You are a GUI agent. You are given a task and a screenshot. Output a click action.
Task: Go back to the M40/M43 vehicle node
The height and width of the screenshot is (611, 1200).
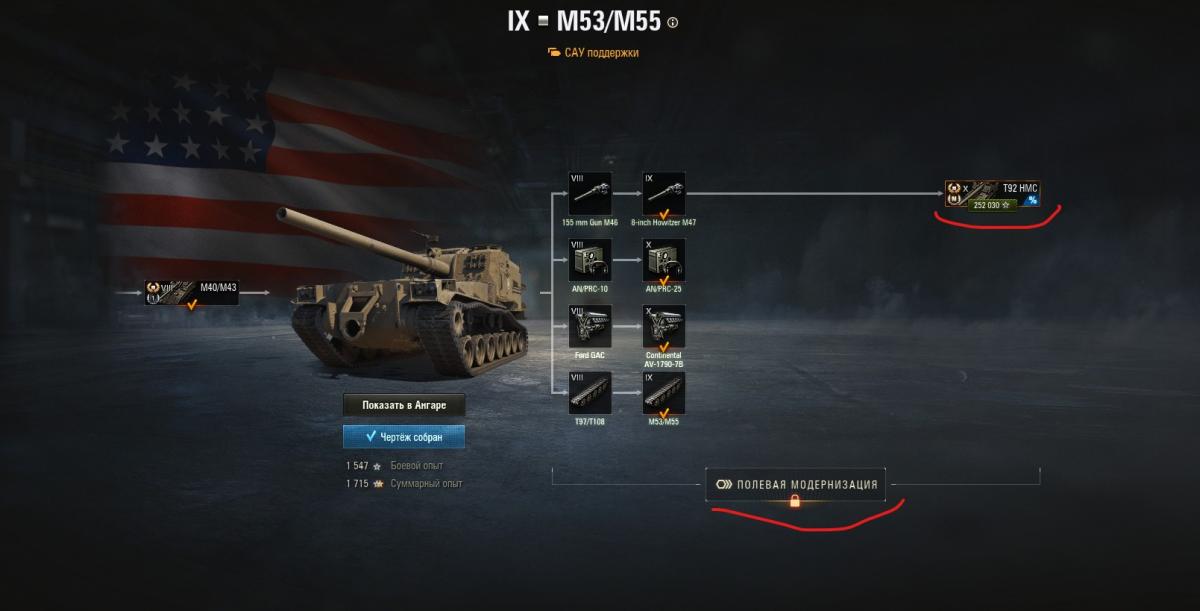click(192, 293)
